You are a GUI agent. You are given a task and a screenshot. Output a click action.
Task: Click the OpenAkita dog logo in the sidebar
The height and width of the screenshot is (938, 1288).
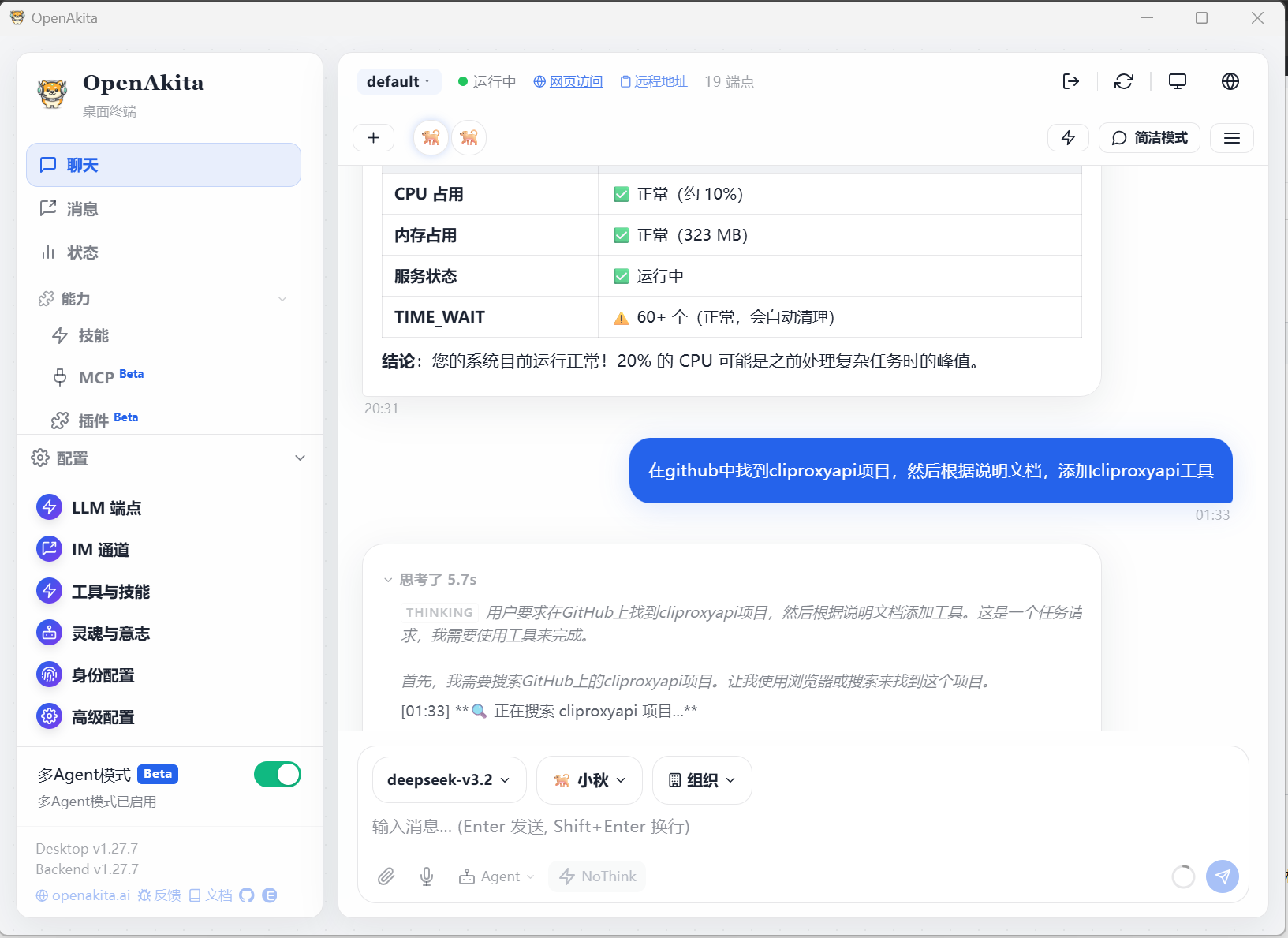[53, 93]
